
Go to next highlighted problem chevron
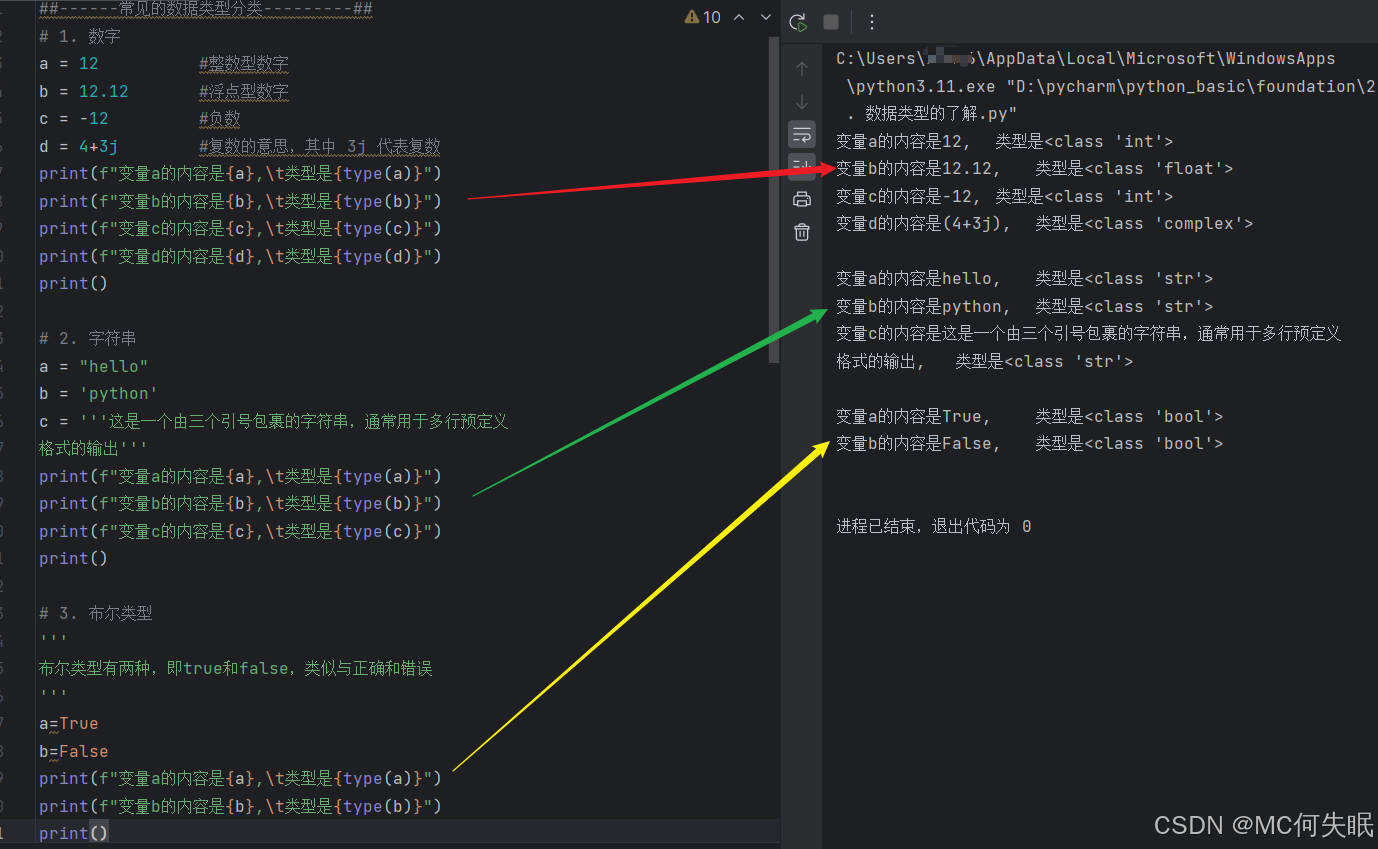click(766, 17)
